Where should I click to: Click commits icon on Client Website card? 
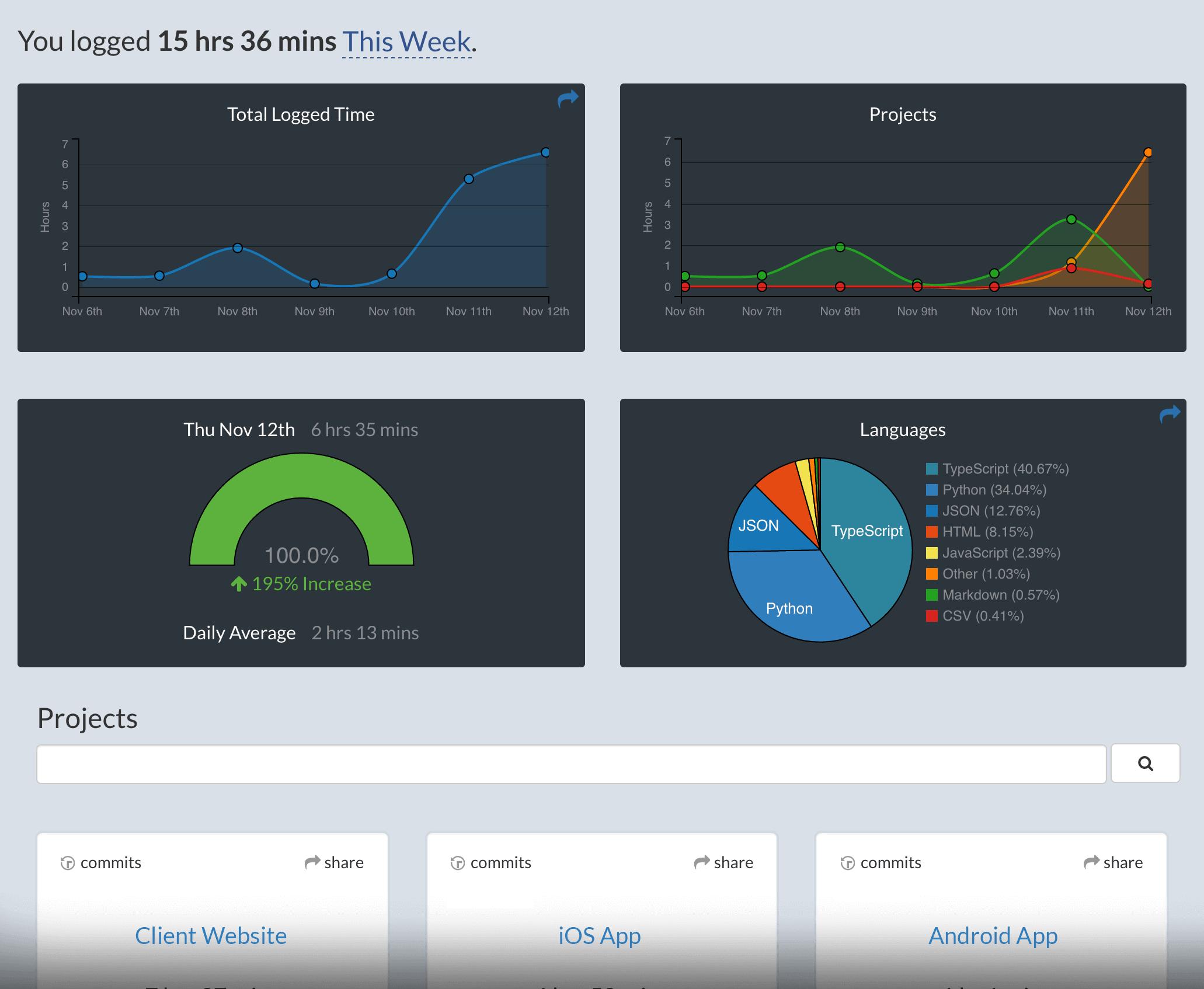pyautogui.click(x=68, y=863)
